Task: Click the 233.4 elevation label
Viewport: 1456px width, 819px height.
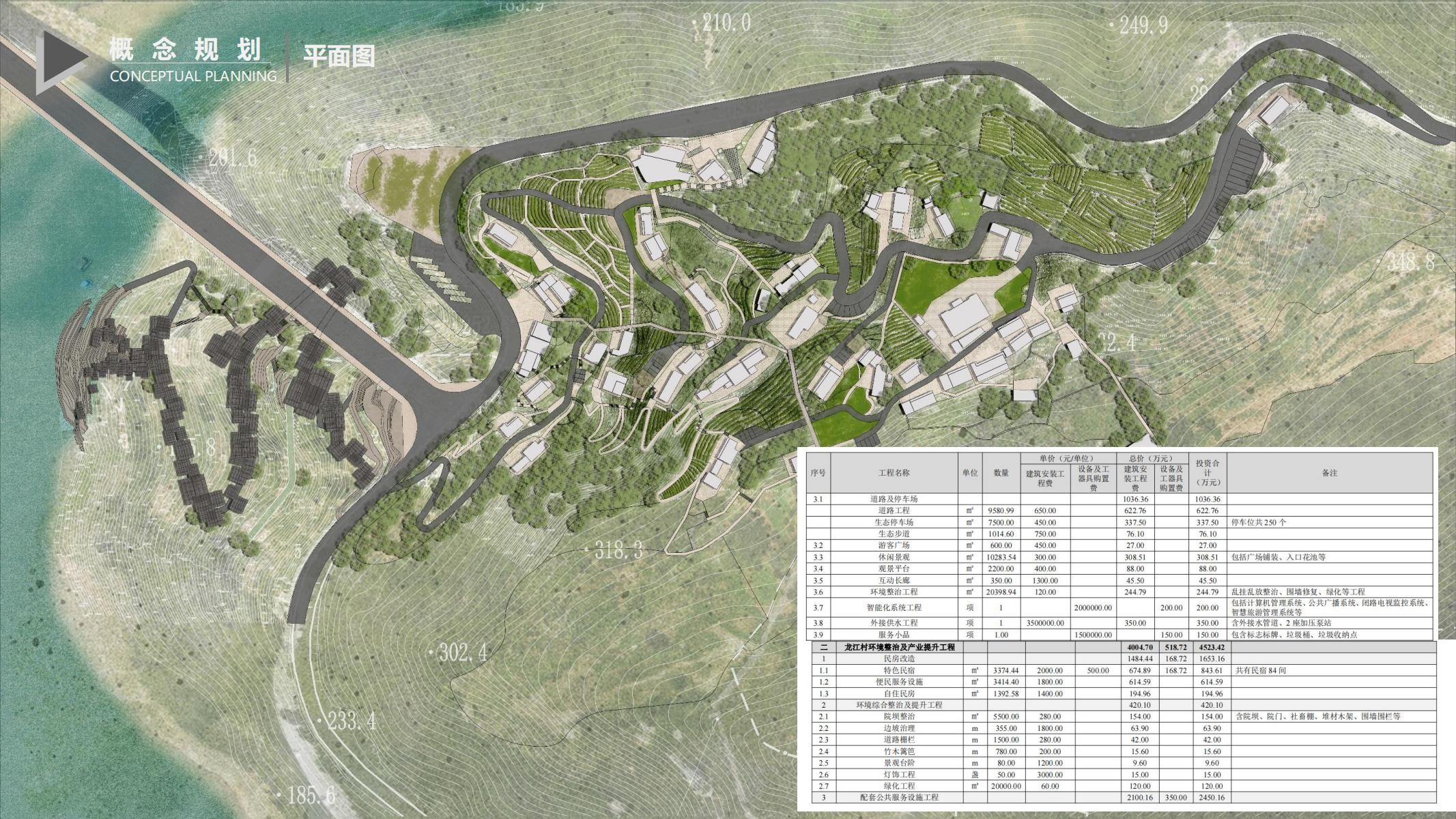Action: (x=351, y=720)
